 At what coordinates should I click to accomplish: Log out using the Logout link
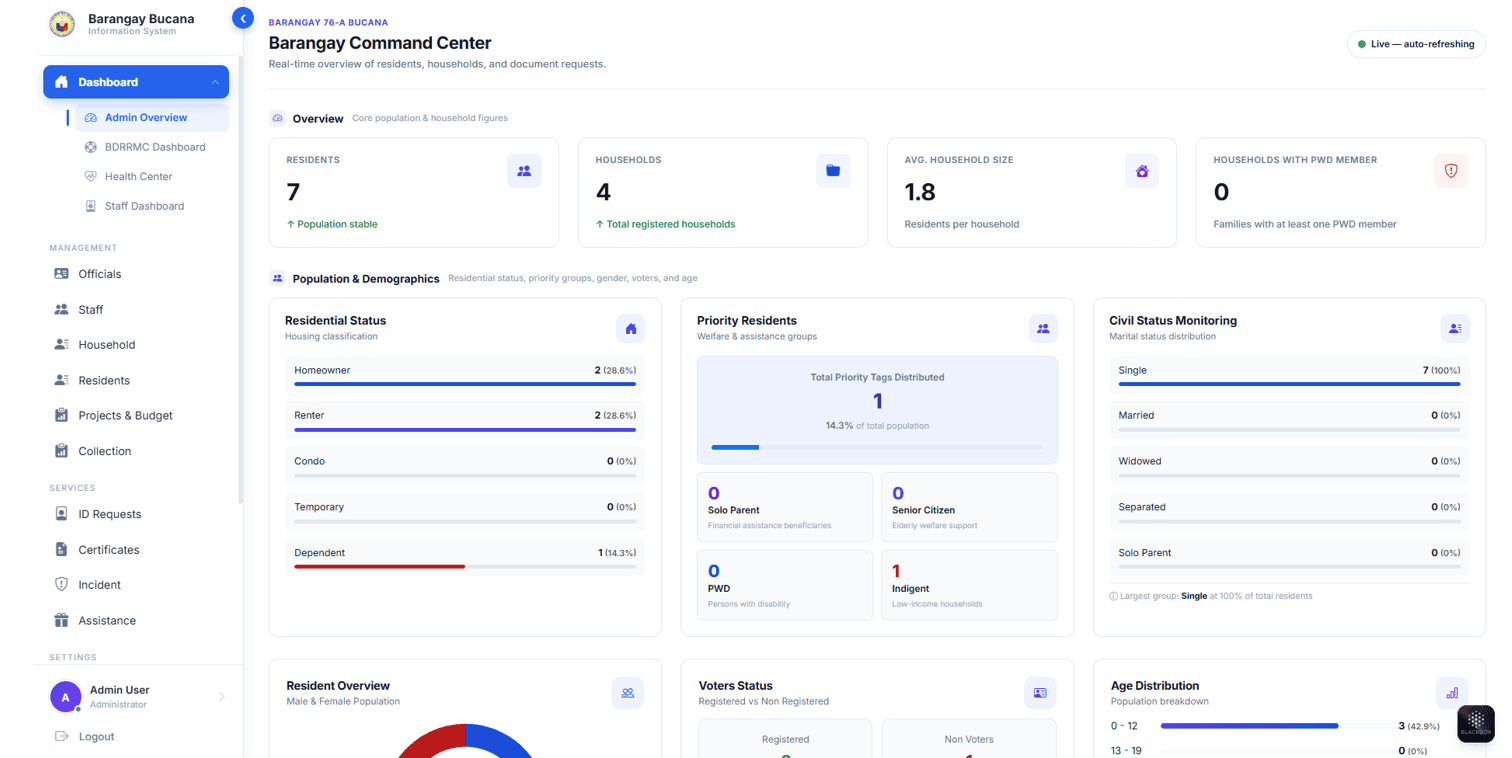click(x=84, y=737)
